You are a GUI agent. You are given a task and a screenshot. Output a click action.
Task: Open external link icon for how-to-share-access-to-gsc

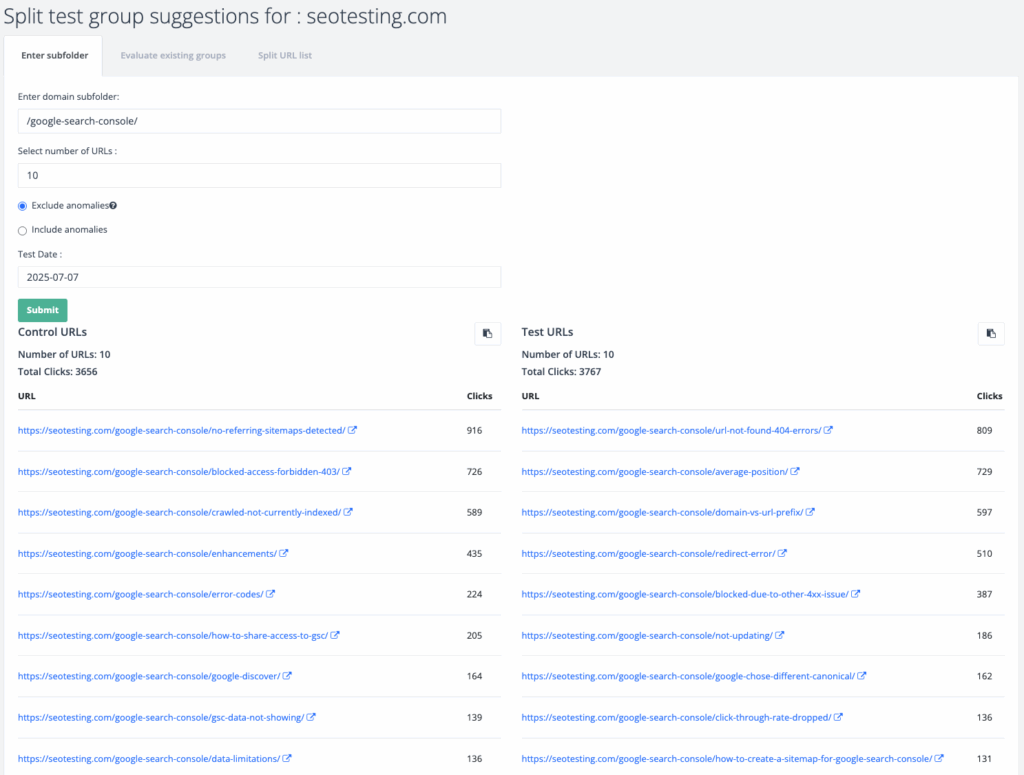[x=335, y=635]
